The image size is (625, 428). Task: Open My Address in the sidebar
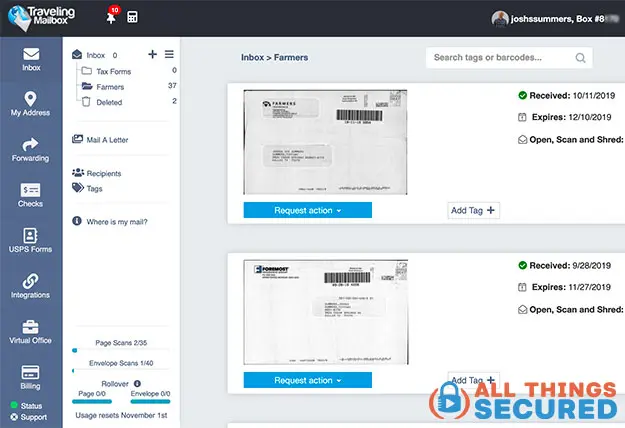tap(30, 104)
